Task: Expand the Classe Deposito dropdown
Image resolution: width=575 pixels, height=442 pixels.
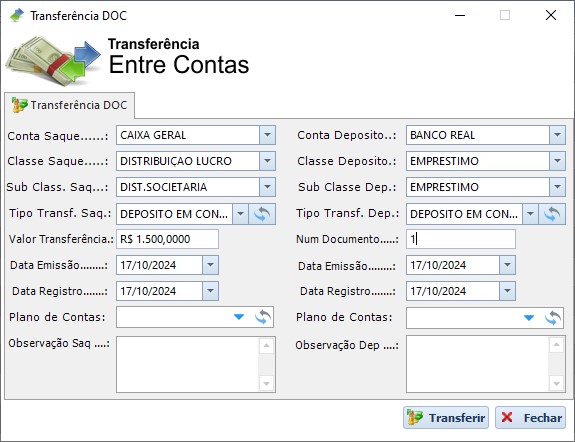Action: pyautogui.click(x=557, y=161)
